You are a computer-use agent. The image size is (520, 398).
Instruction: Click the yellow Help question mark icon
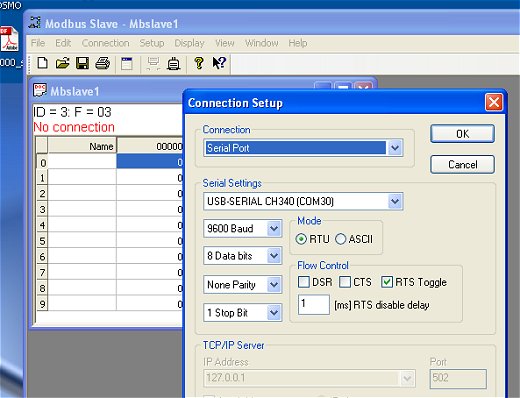click(199, 63)
